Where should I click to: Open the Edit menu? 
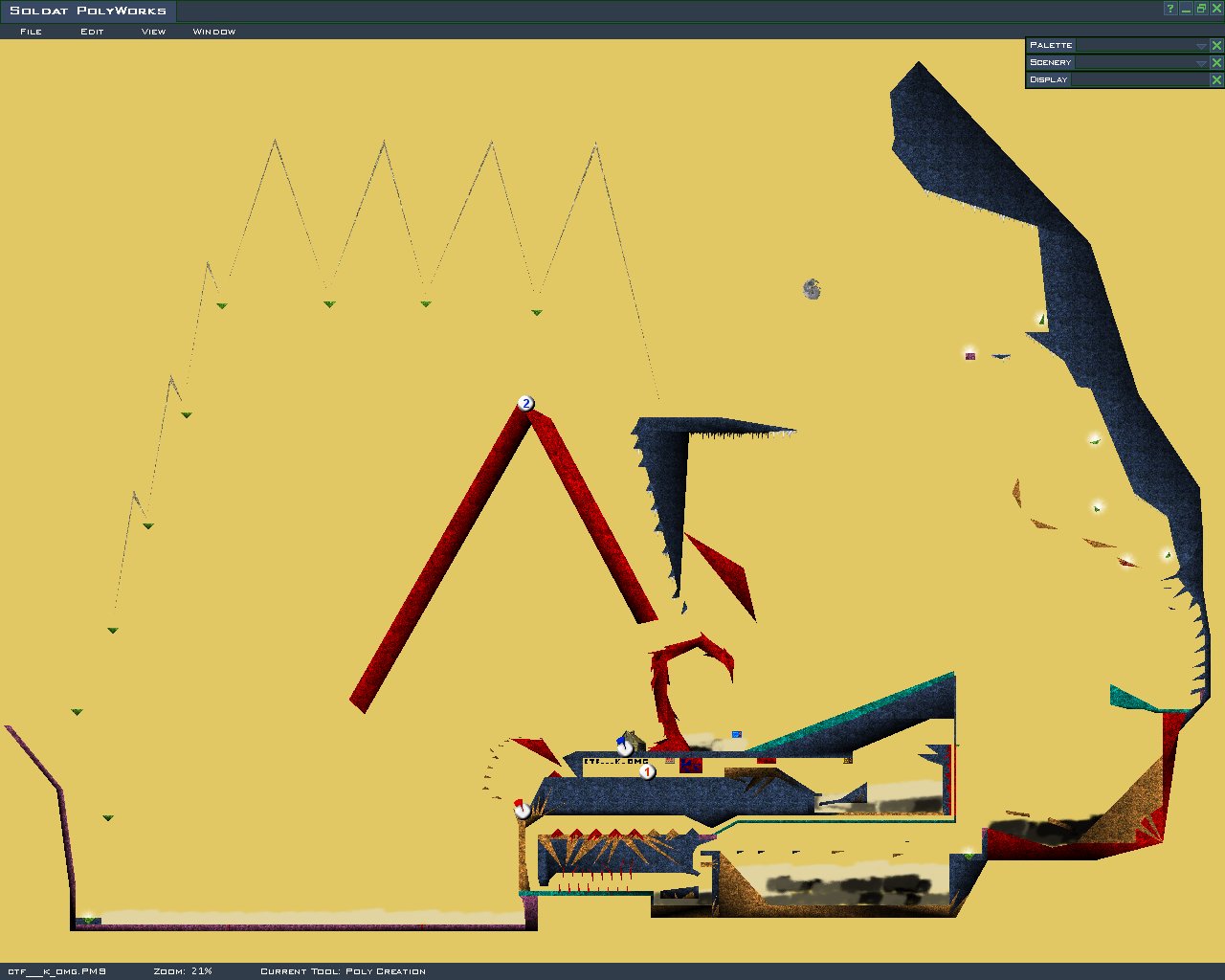pos(92,32)
